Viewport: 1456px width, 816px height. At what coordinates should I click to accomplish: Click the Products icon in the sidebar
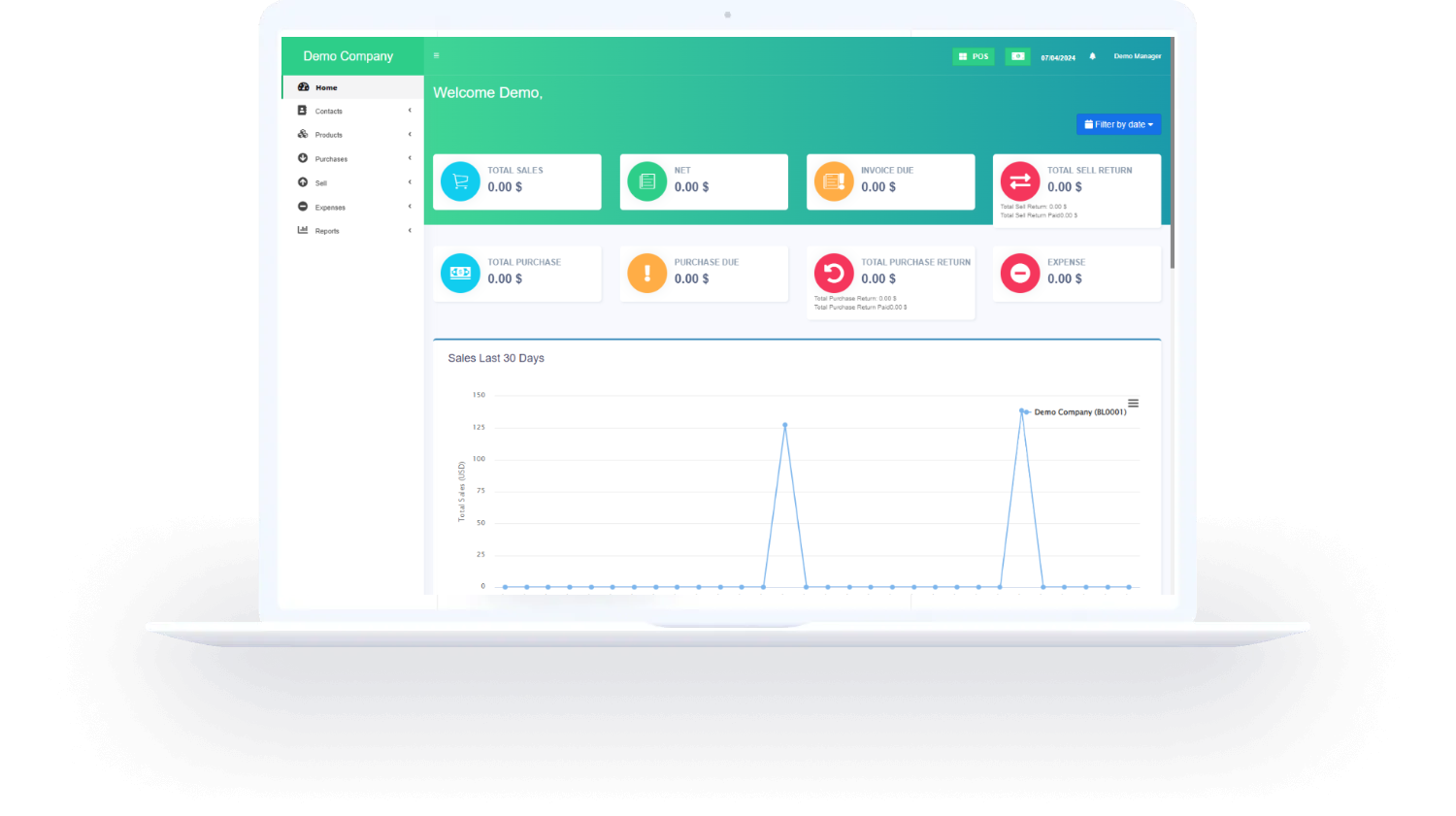[302, 134]
